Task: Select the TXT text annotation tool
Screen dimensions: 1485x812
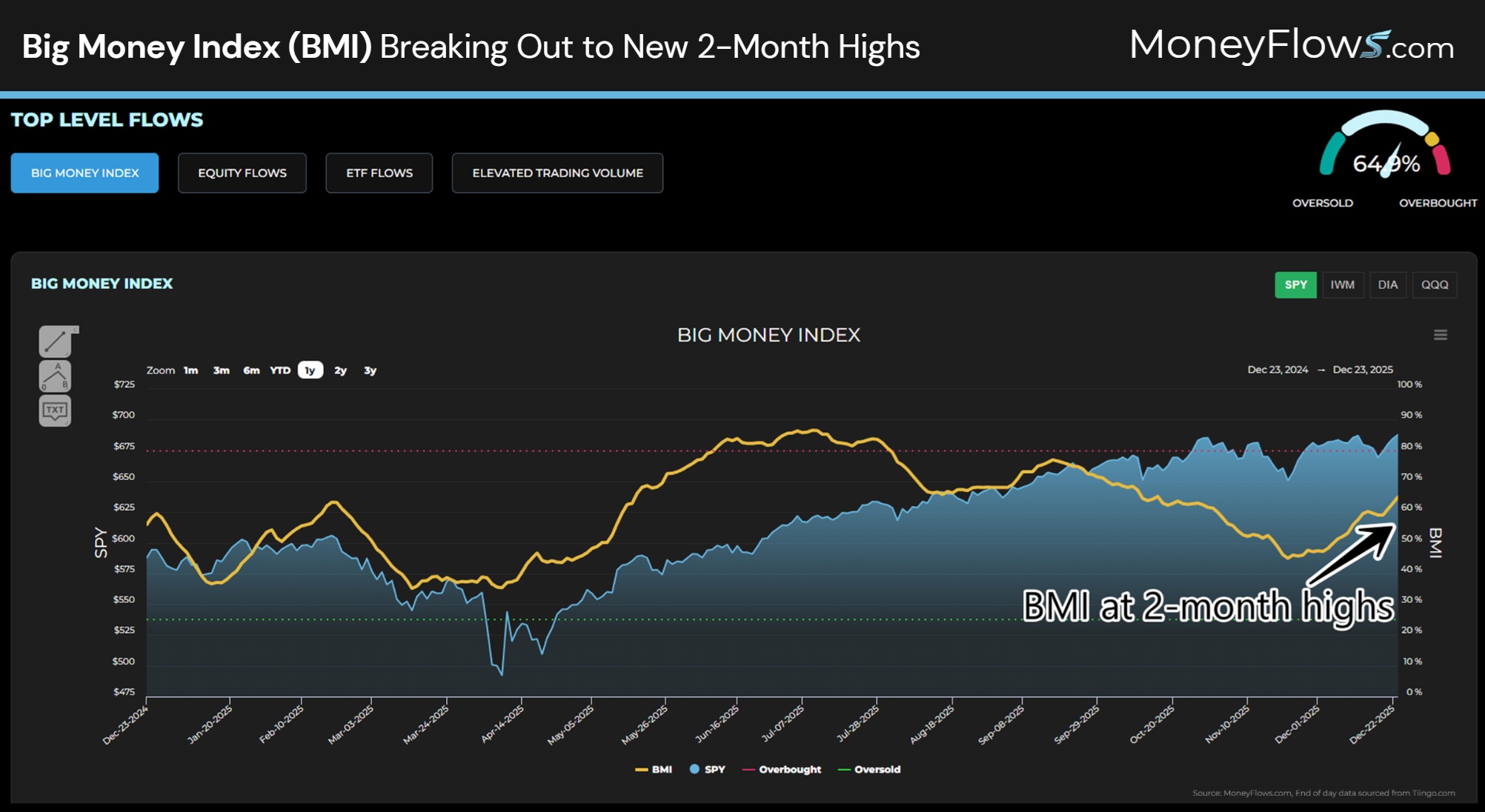Action: [56, 410]
